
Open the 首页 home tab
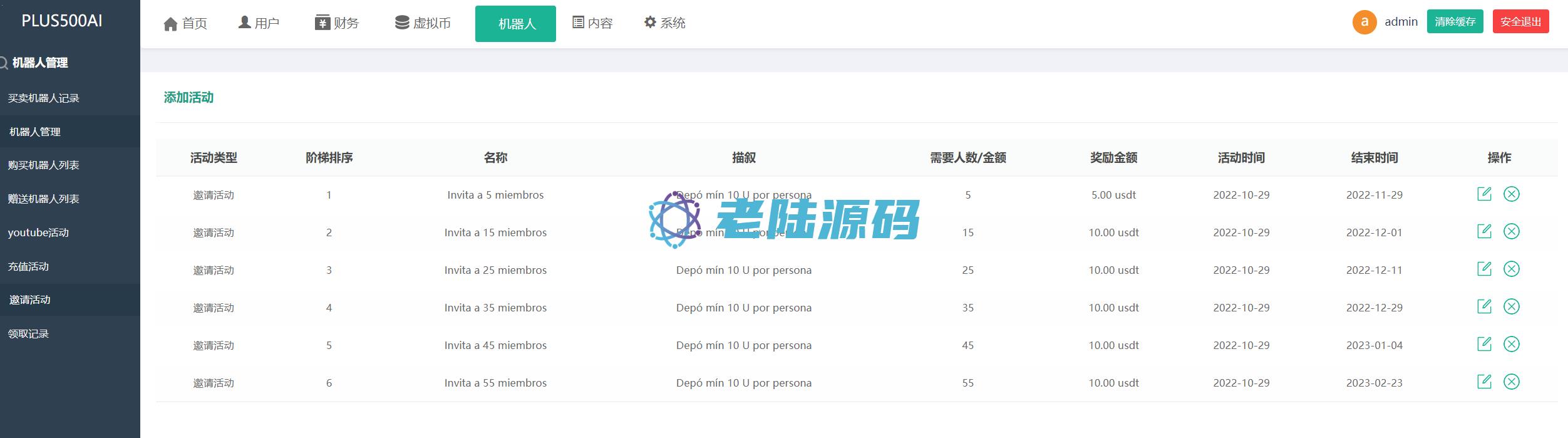click(x=185, y=24)
